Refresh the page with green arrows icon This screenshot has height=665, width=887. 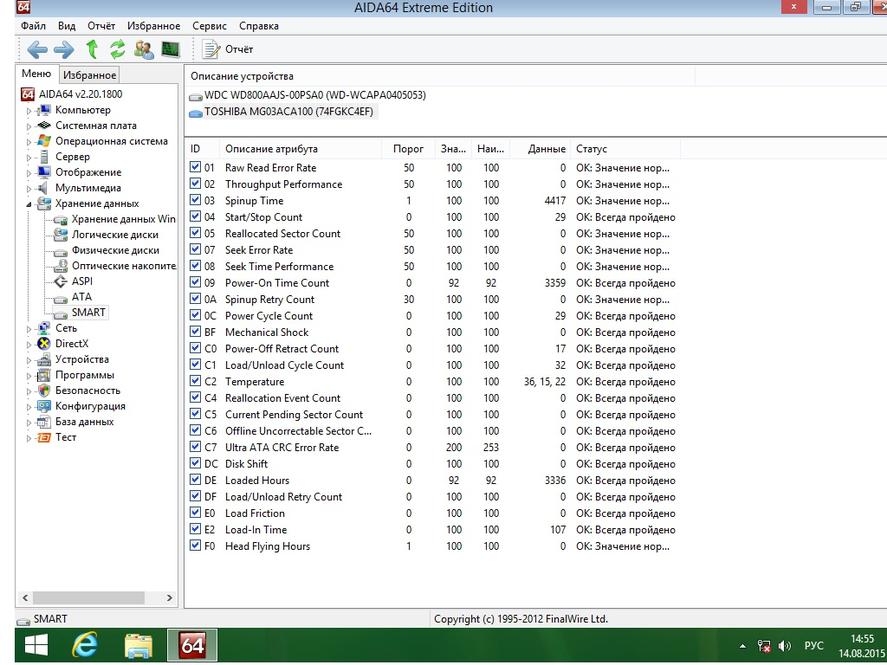[x=117, y=49]
